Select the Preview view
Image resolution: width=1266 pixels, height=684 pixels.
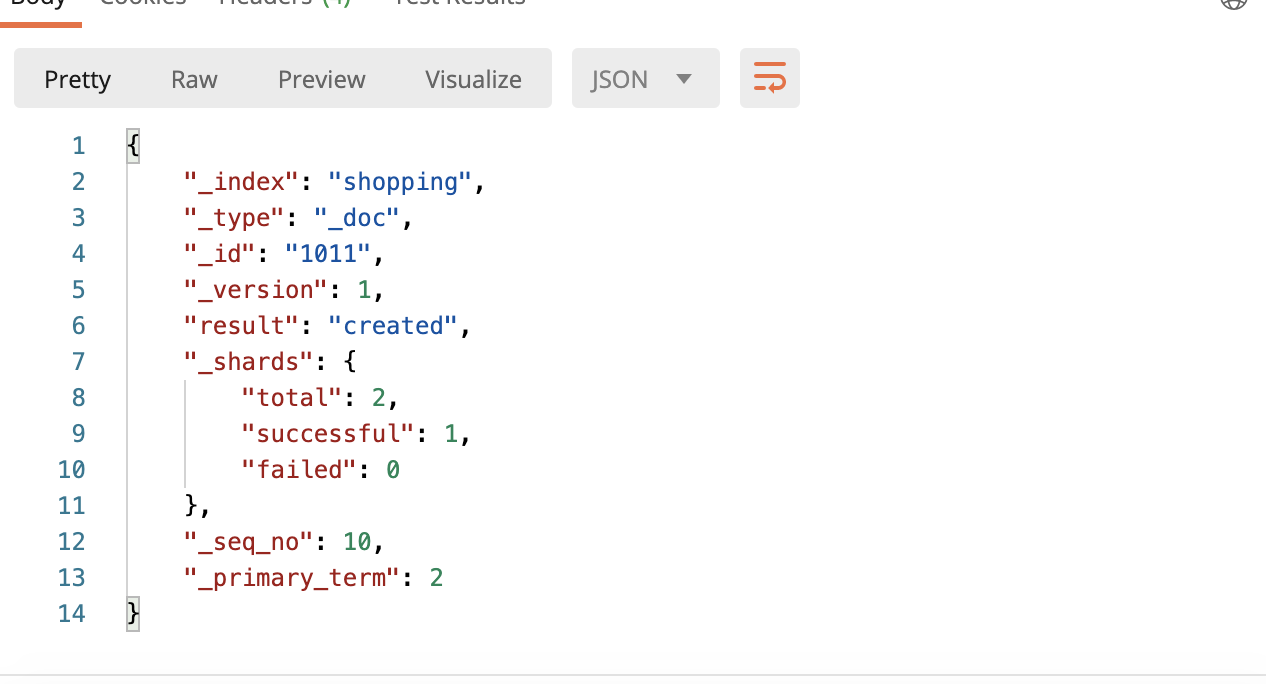(322, 79)
